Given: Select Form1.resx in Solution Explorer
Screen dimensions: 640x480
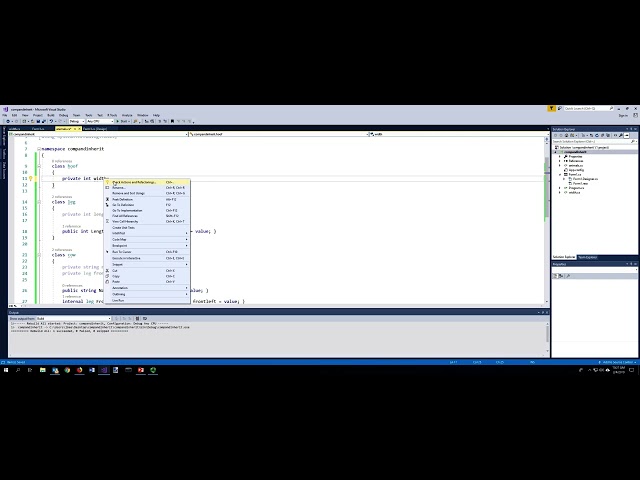Looking at the screenshot, I should [580, 183].
